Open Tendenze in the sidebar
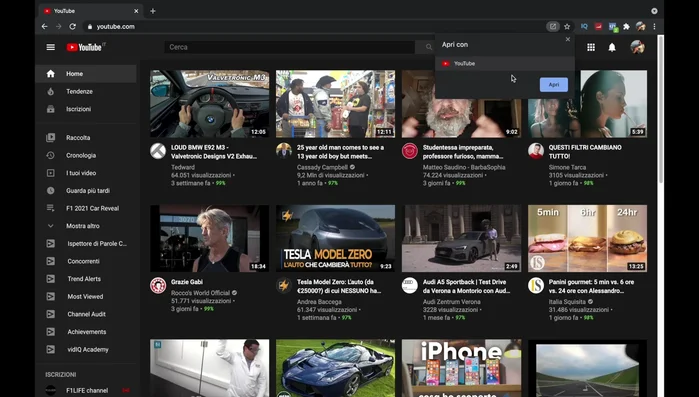 click(x=86, y=91)
